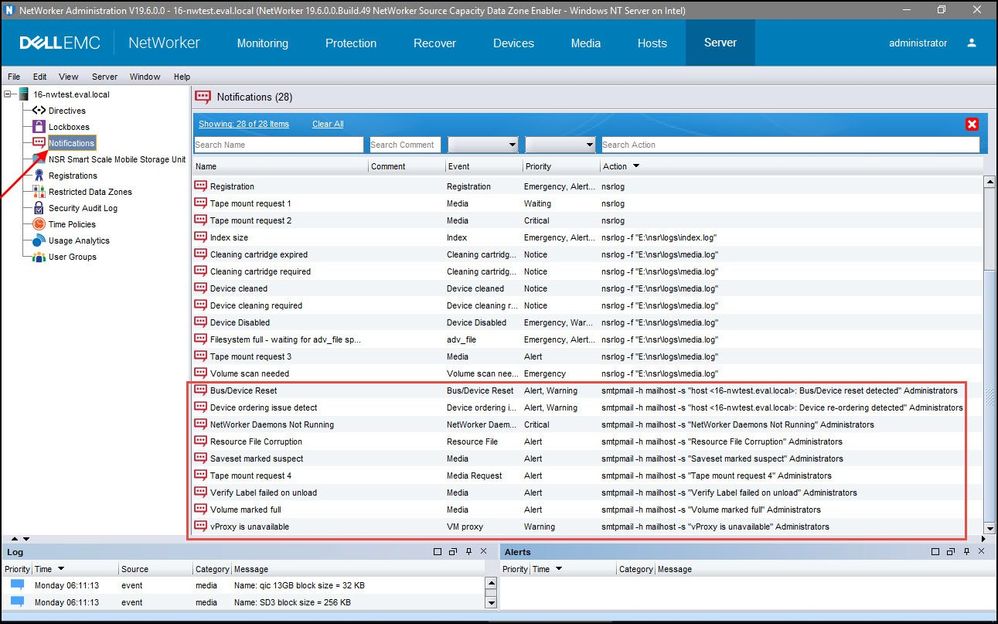The width and height of the screenshot is (998, 624).
Task: Select the Cleaning cartridge expired row
Action: tap(587, 254)
